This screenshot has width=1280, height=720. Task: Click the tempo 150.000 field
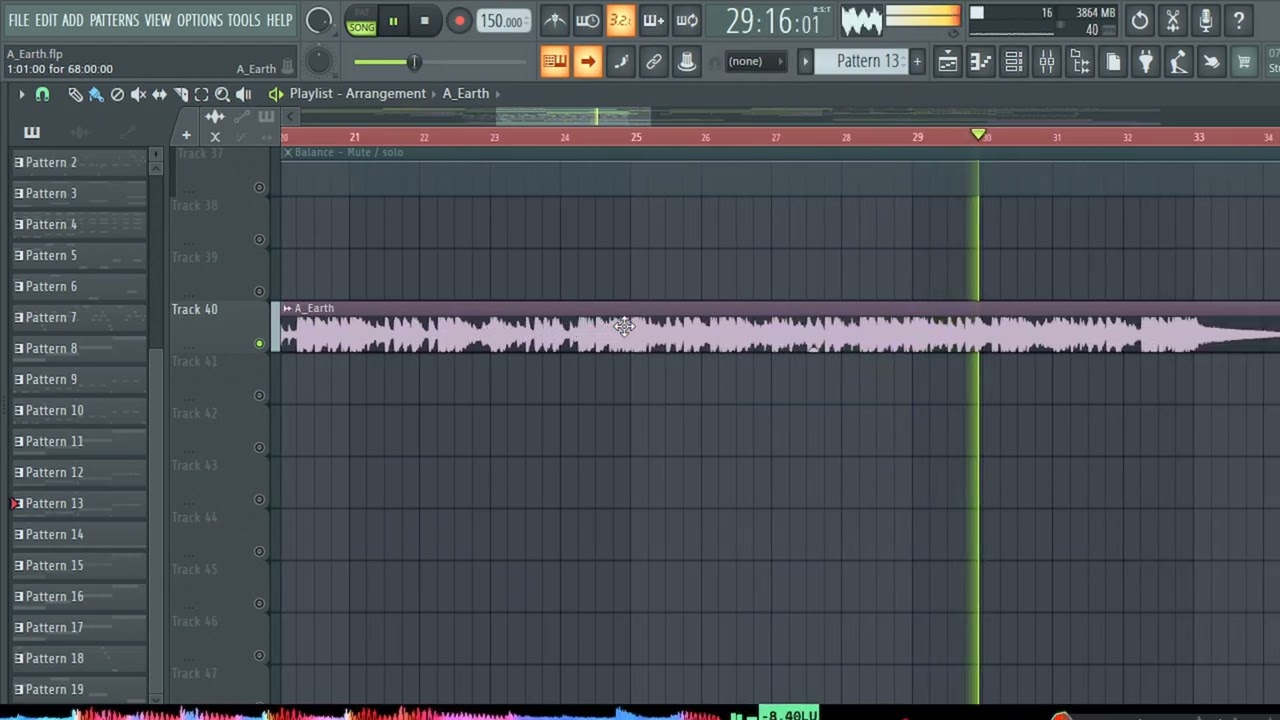tap(503, 21)
